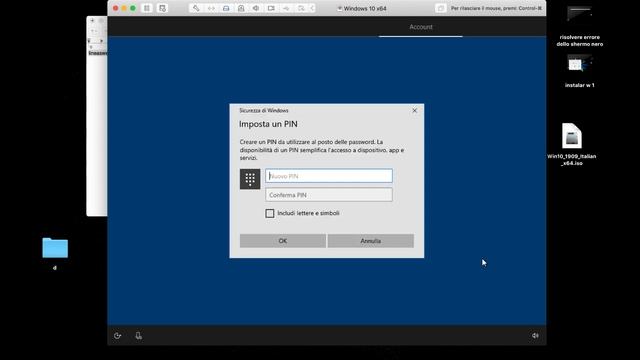Click the CD/DVD drive toolbar icon

pyautogui.click(x=241, y=8)
